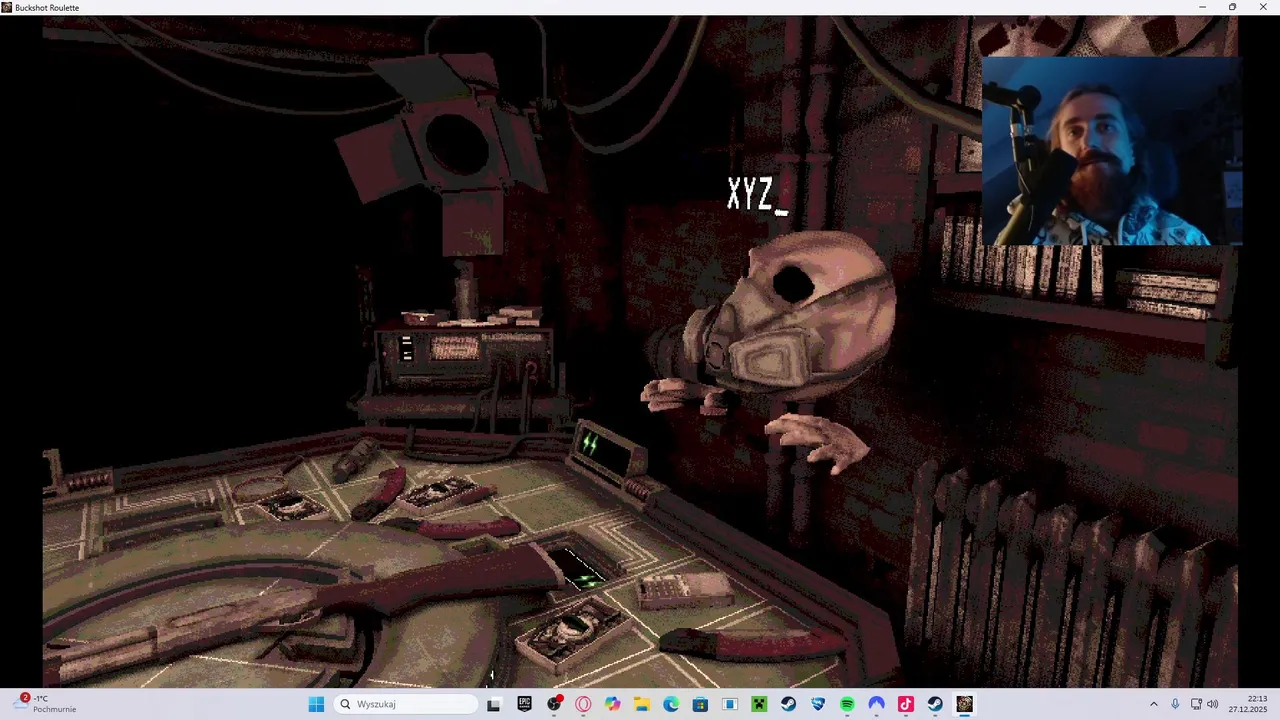Open the pink music-note app in taskbar
Viewport: 1280px width, 720px height.
pos(906,704)
